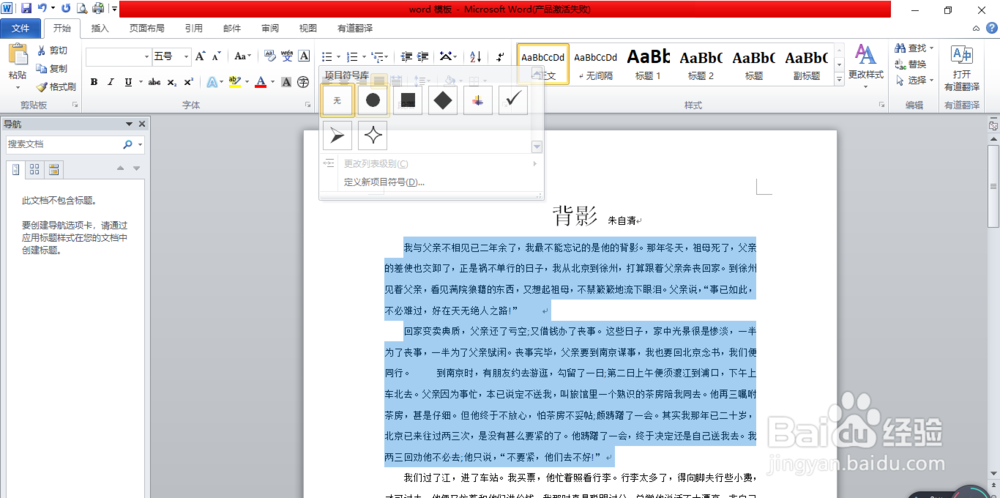The image size is (1000, 498).
Task: Toggle show paragraph marks button
Action: click(500, 56)
